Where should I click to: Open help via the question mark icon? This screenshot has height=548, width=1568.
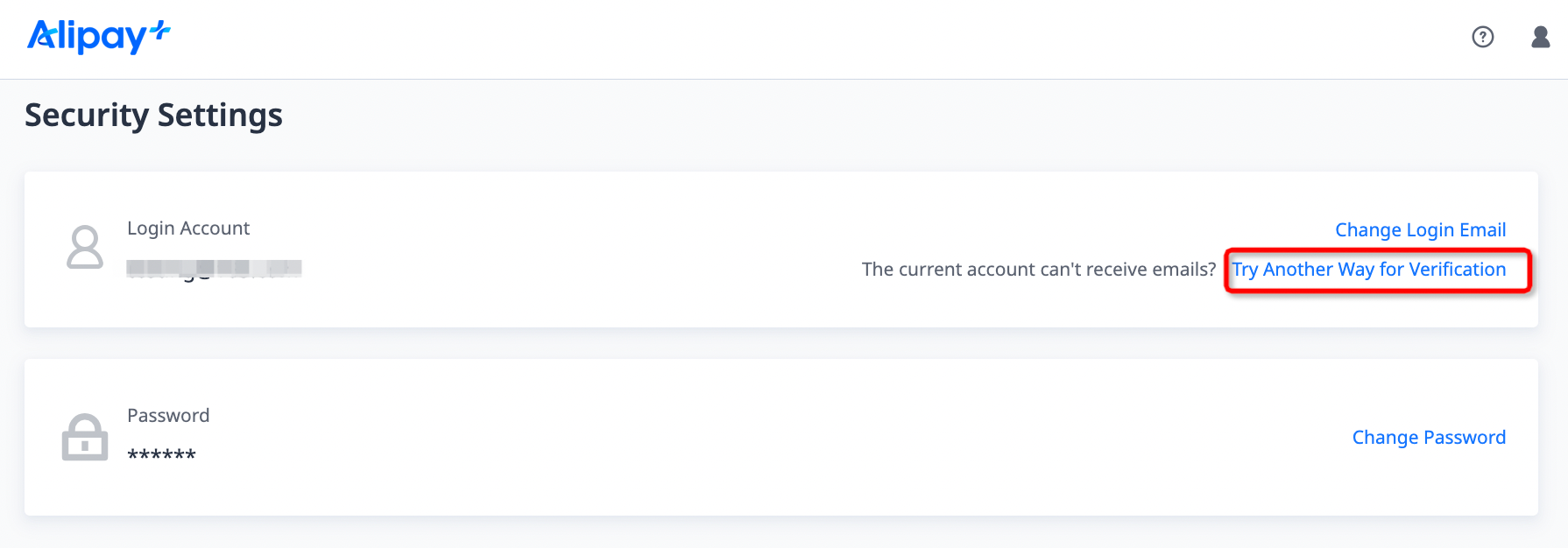(x=1482, y=37)
